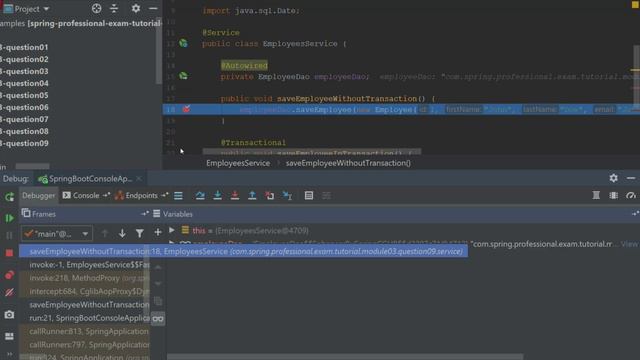Click the debug settings layout icon below the camera
The width and height of the screenshot is (640, 360).
click(9, 336)
